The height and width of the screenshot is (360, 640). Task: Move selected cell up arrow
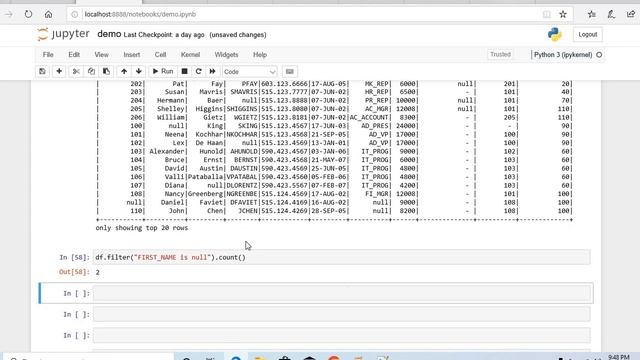click(124, 71)
